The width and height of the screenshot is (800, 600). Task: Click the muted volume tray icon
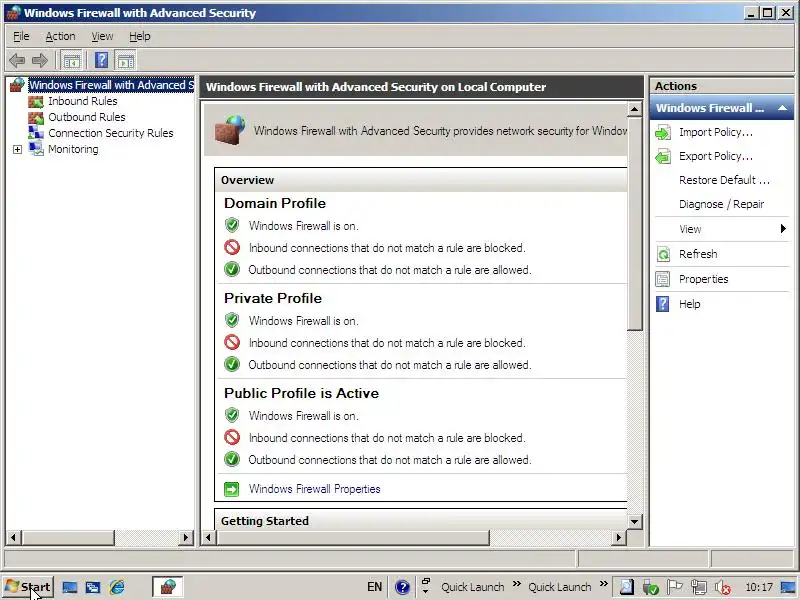click(x=722, y=587)
